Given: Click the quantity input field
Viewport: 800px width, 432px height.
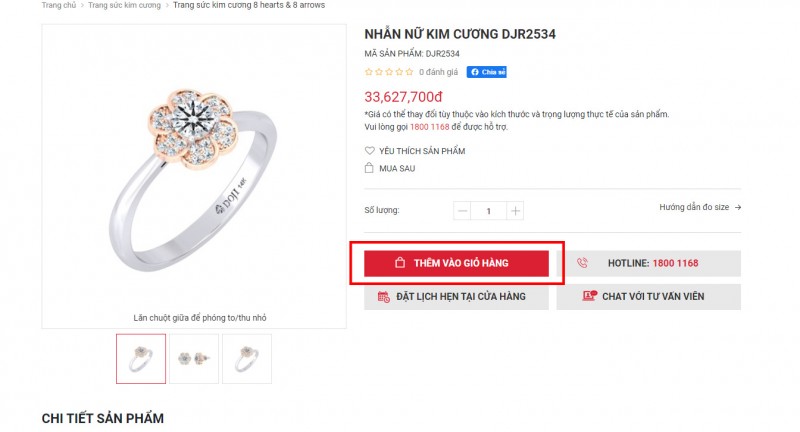Looking at the screenshot, I should pos(488,211).
